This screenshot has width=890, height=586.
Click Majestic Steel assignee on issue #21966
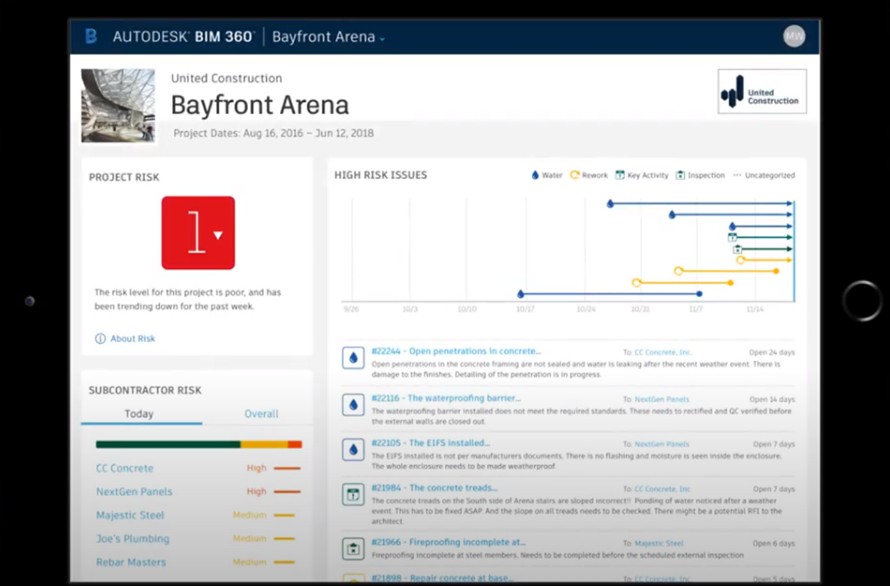[x=659, y=543]
